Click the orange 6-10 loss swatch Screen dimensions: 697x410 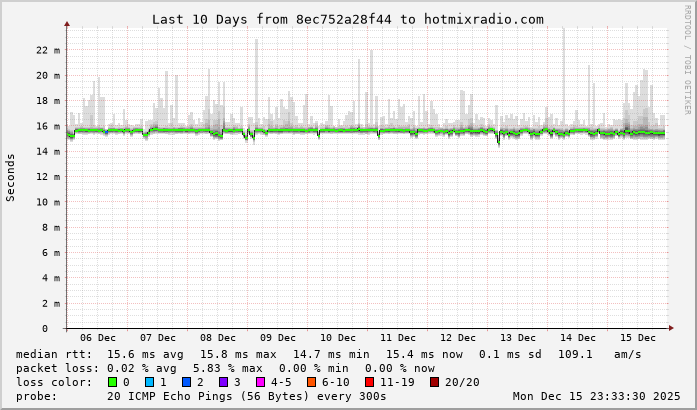pyautogui.click(x=312, y=382)
